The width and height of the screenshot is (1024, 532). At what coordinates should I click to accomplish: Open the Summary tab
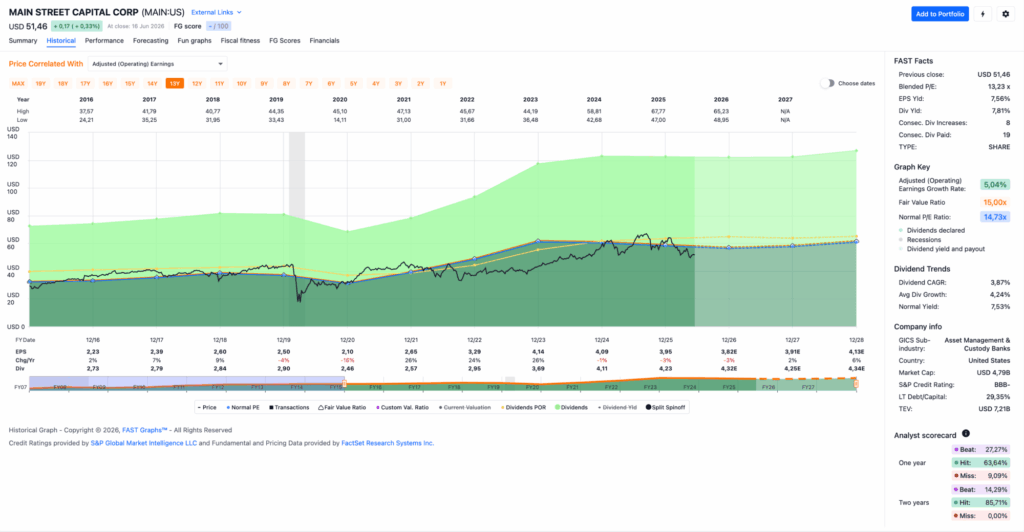[23, 40]
